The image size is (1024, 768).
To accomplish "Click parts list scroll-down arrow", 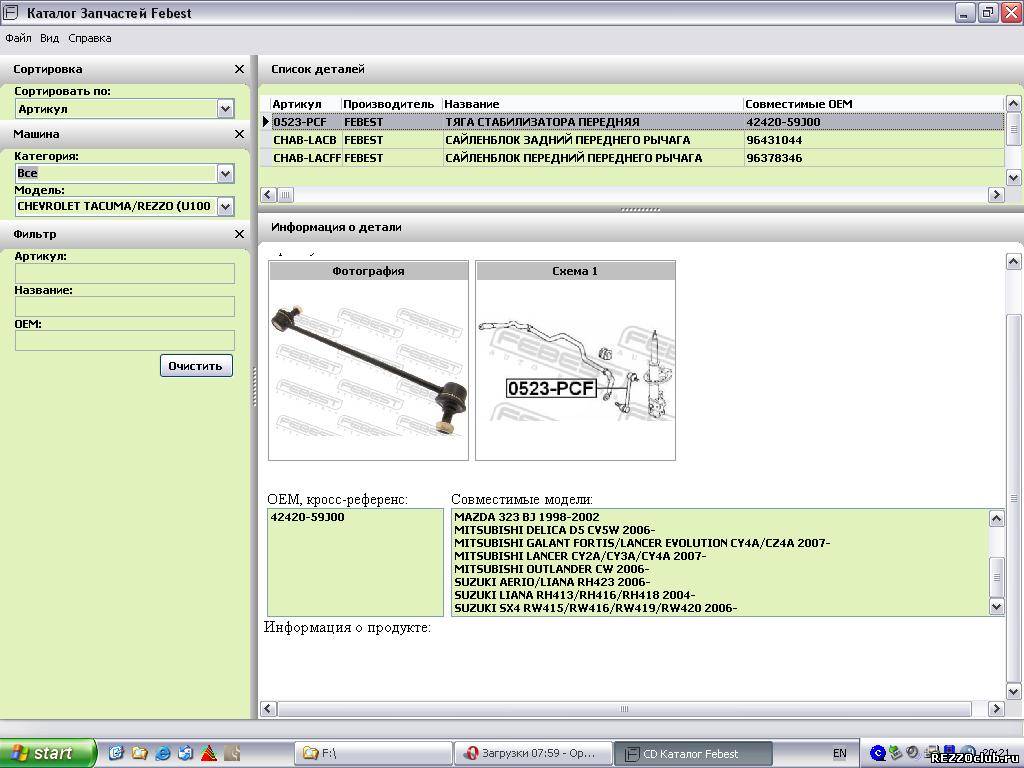I will tap(1013, 177).
